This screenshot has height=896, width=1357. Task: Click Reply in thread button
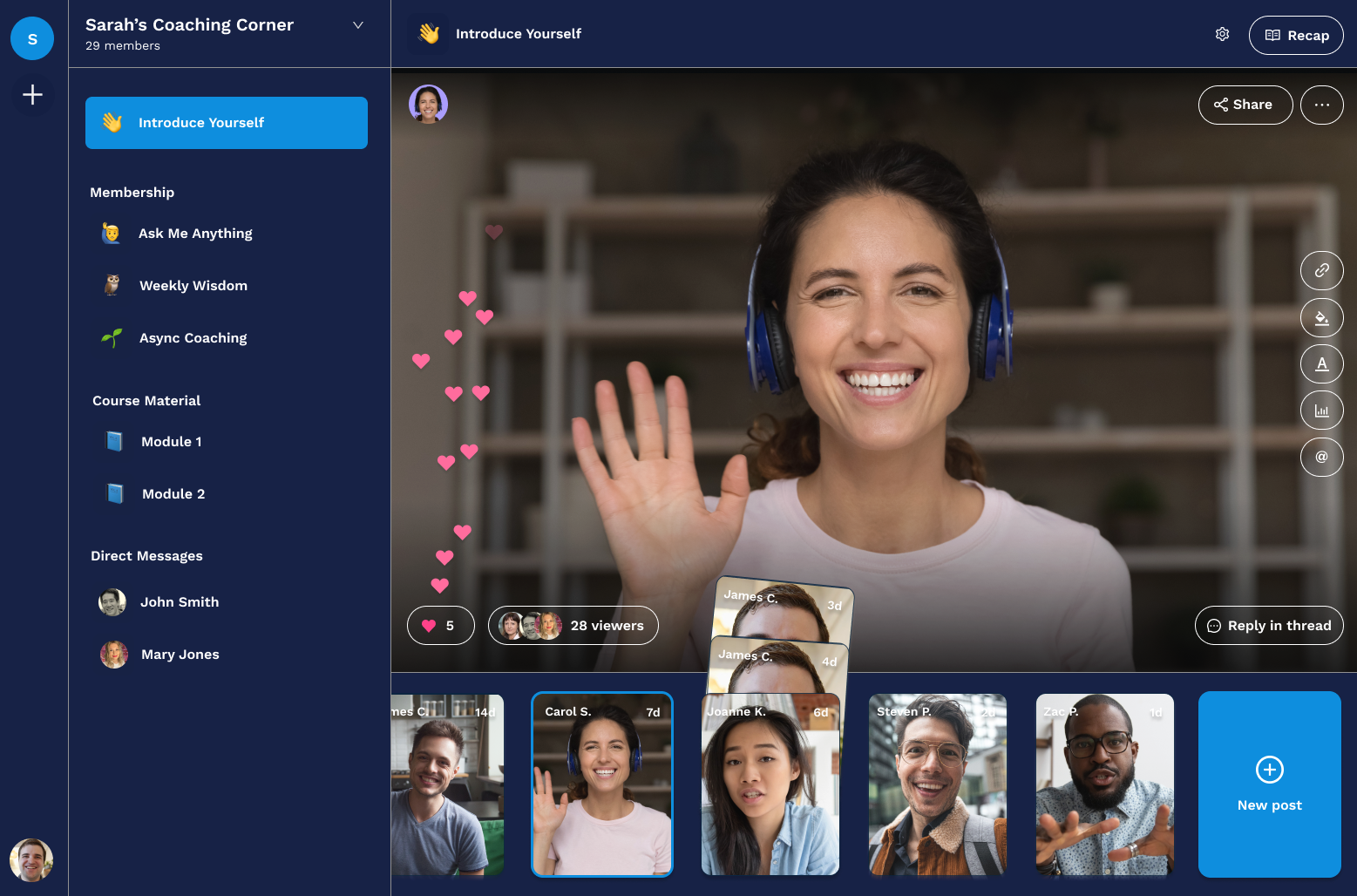[1269, 625]
